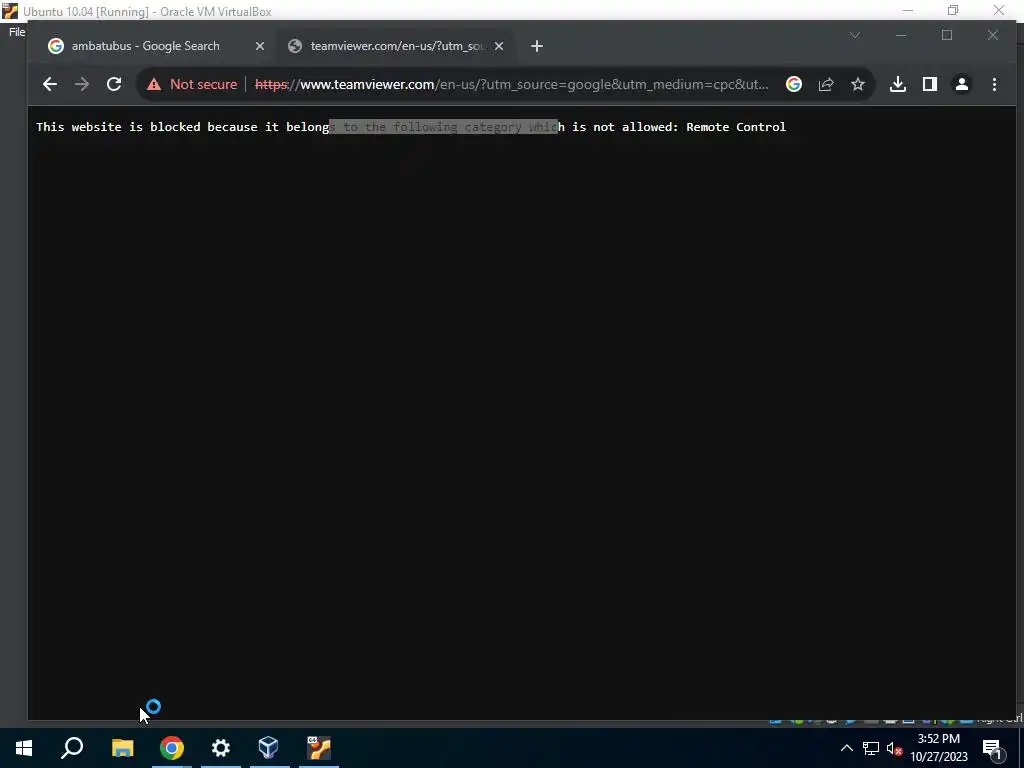Image resolution: width=1024 pixels, height=768 pixels.
Task: Open Windows taskbar search
Action: pyautogui.click(x=72, y=748)
